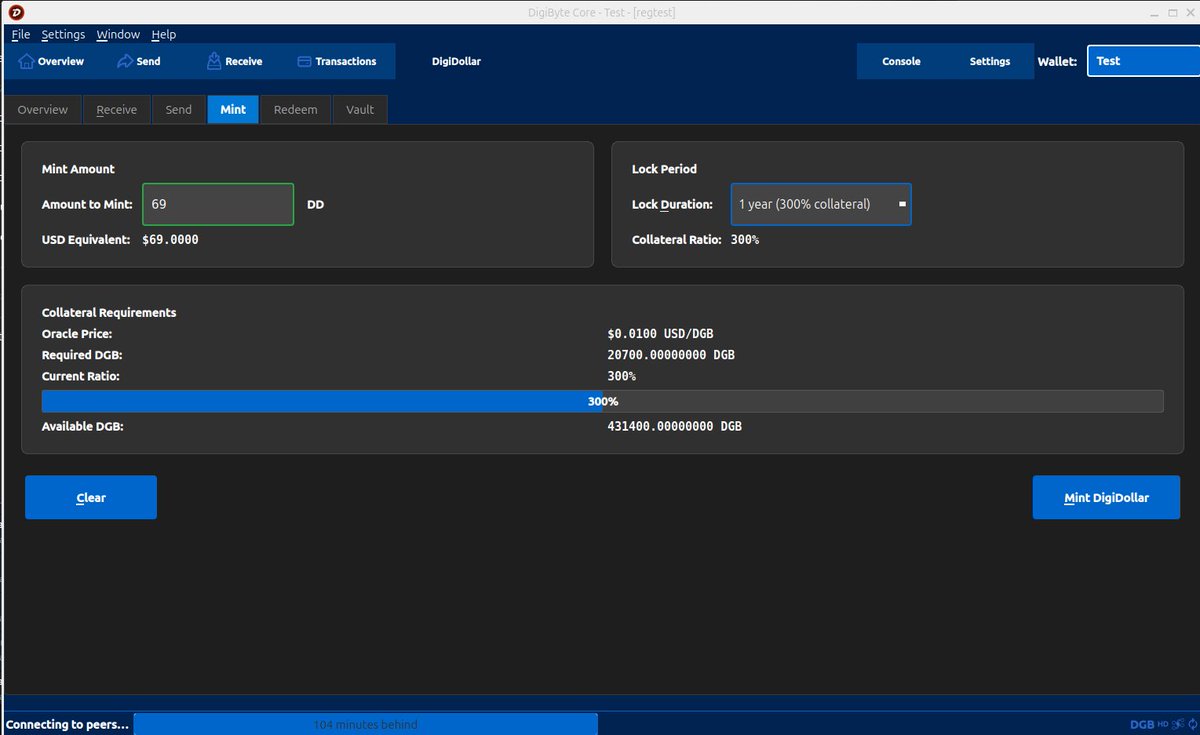Click the 'Amount to Mint:' label
1200x735 pixels.
click(x=87, y=204)
